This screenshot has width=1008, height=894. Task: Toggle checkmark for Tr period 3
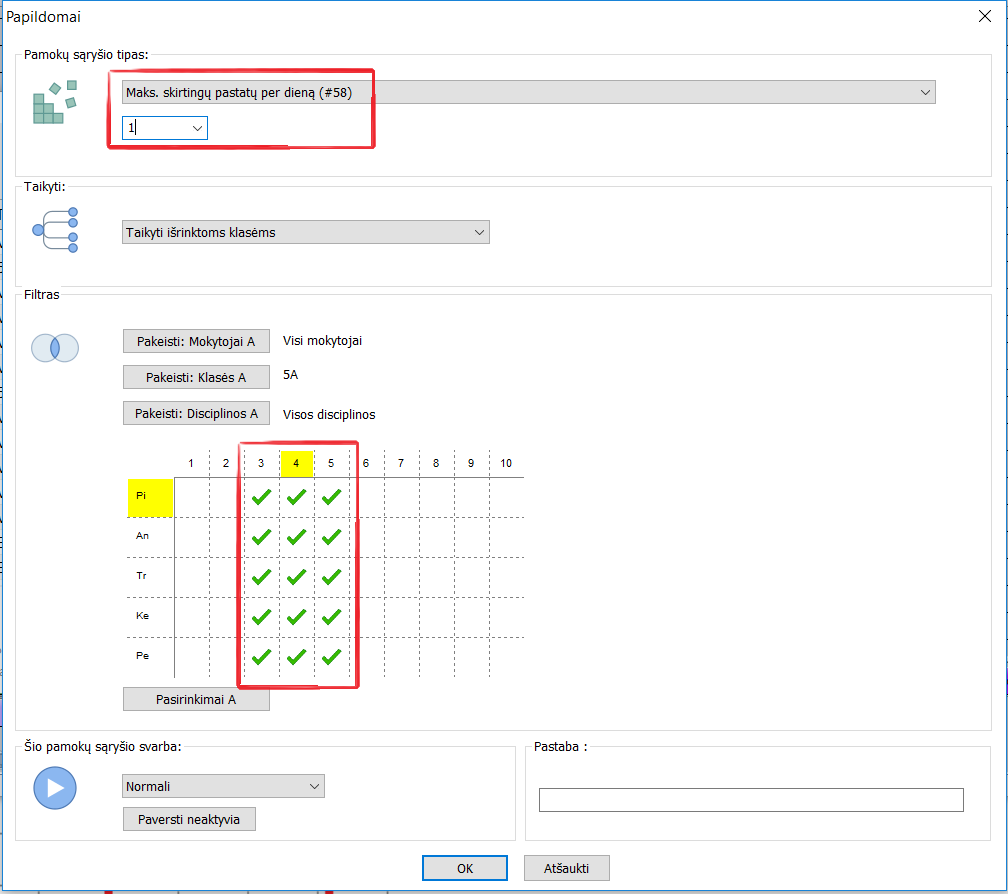pos(262,577)
